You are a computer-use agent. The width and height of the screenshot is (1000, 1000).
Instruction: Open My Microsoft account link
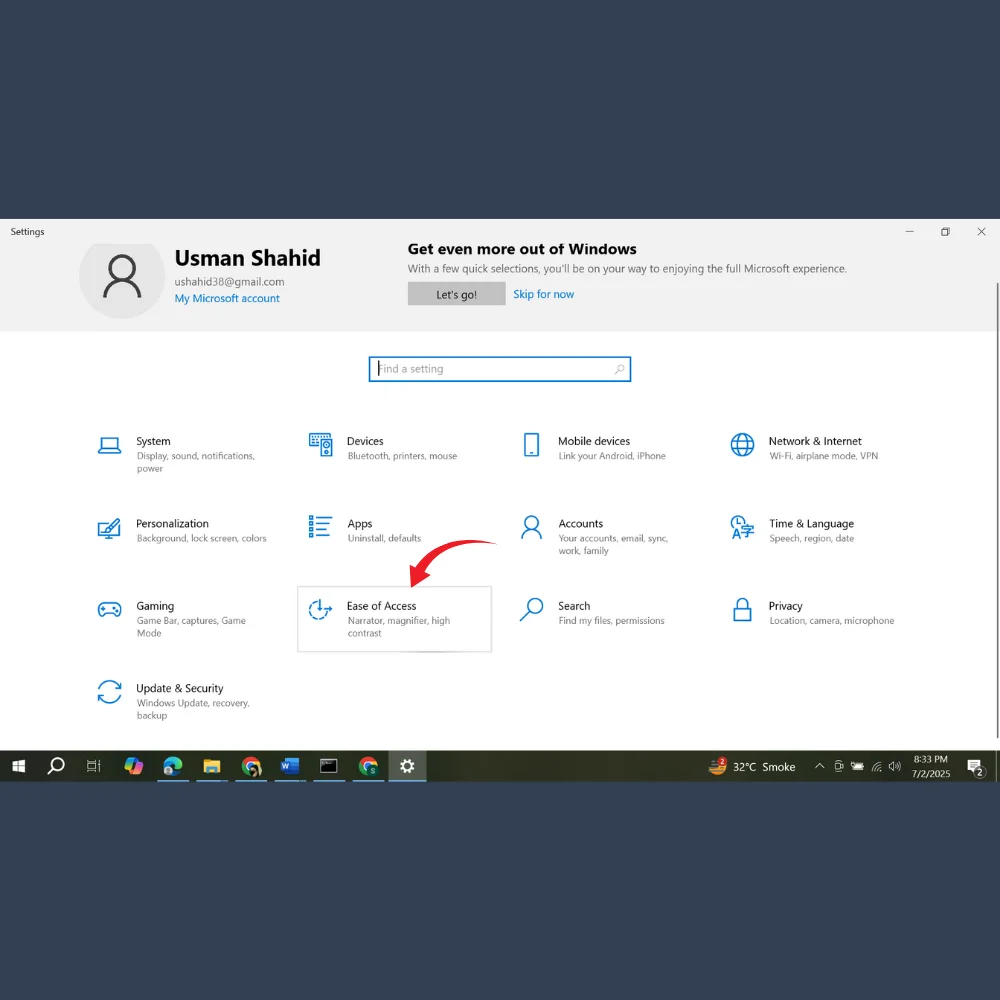(227, 298)
